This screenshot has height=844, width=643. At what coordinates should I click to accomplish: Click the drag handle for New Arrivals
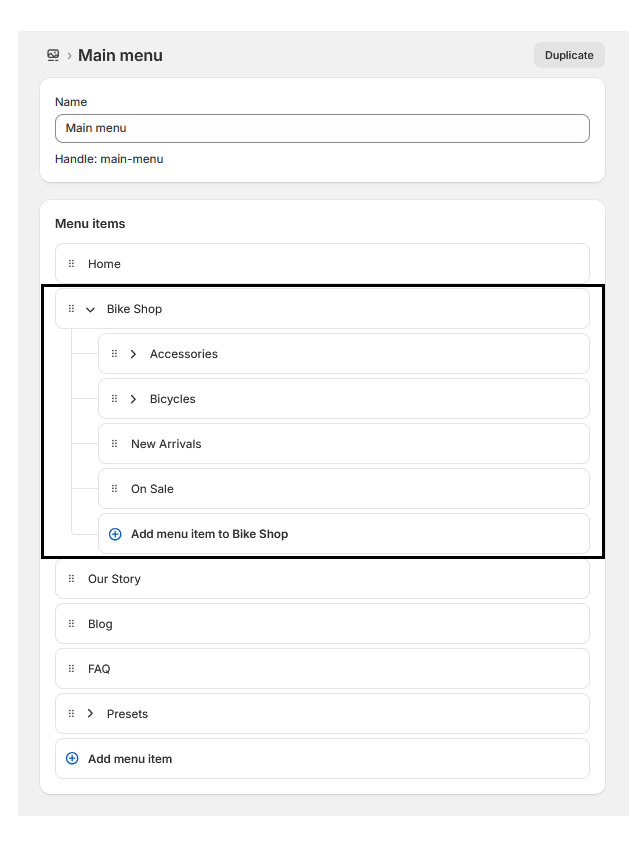pyautogui.click(x=114, y=444)
